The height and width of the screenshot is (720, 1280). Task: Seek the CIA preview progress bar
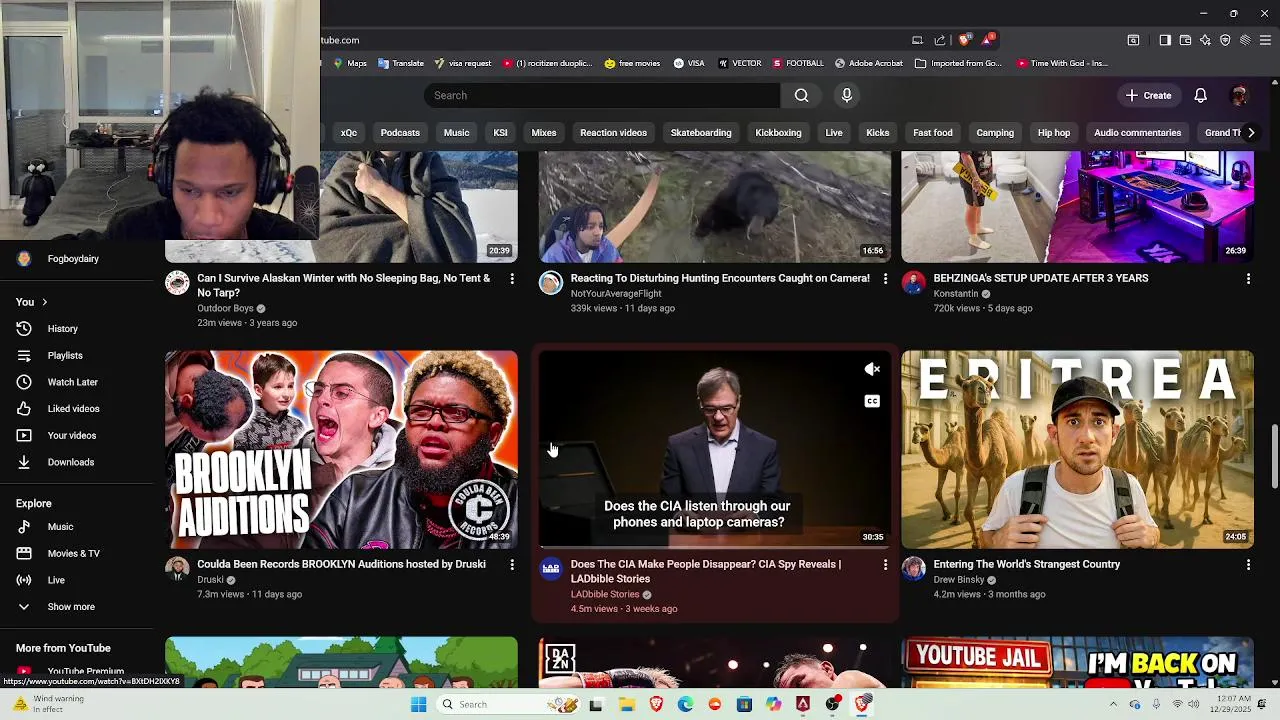click(715, 548)
